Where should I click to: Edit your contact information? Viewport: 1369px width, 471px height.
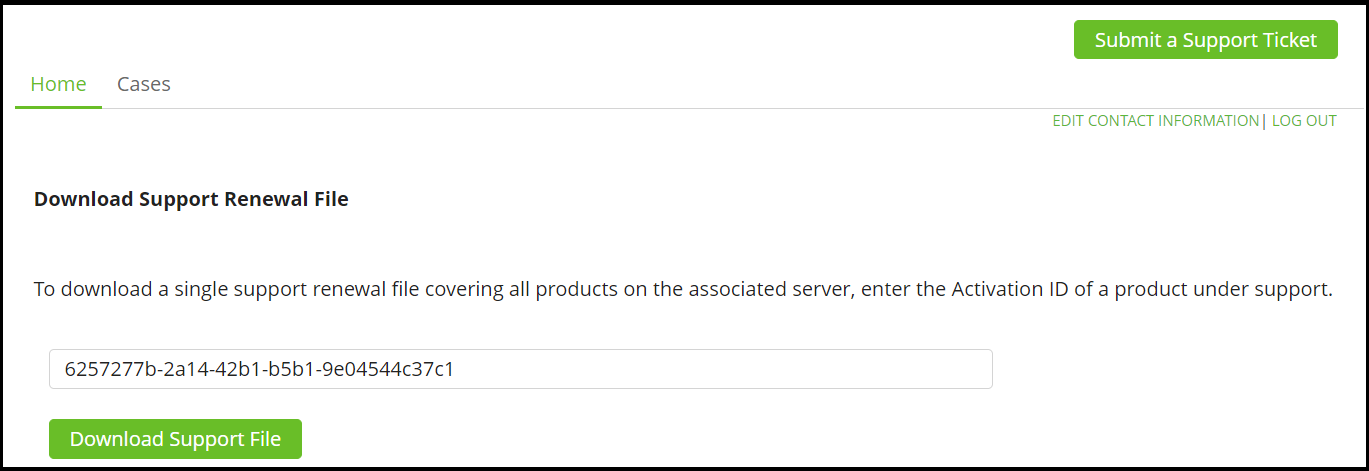(1155, 121)
